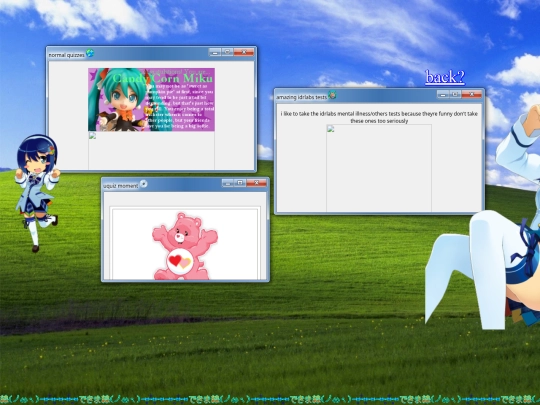The image size is (540, 405).
Task: Follow the "back?" link
Action: click(x=445, y=77)
